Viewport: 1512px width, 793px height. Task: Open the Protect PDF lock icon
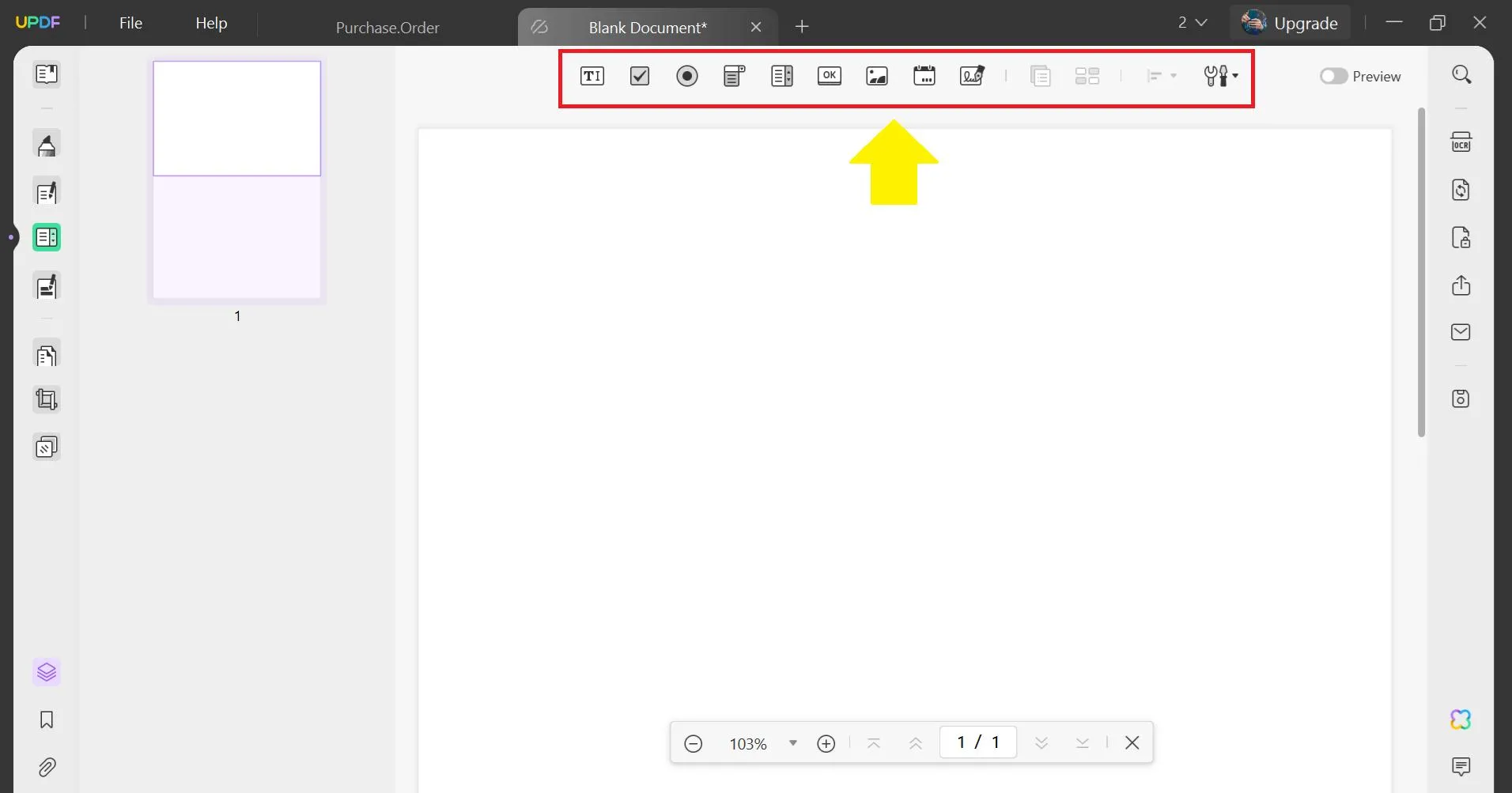[1461, 237]
